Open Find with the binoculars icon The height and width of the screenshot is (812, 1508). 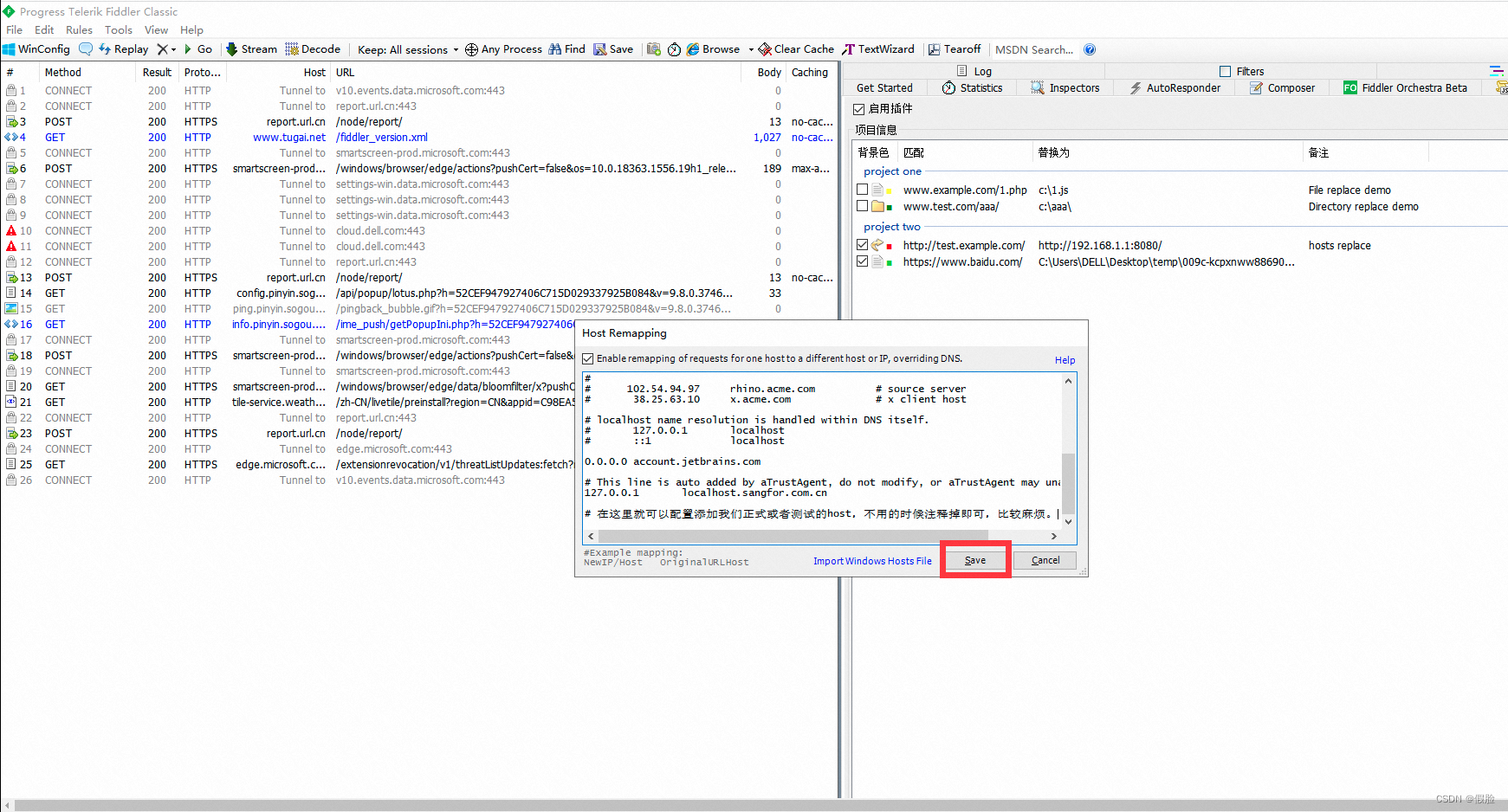pos(554,49)
